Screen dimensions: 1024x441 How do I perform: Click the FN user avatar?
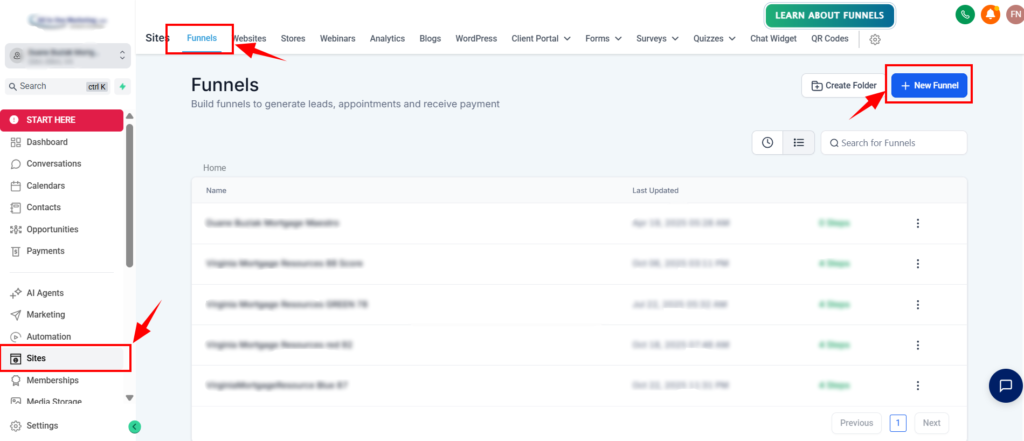tap(1012, 15)
